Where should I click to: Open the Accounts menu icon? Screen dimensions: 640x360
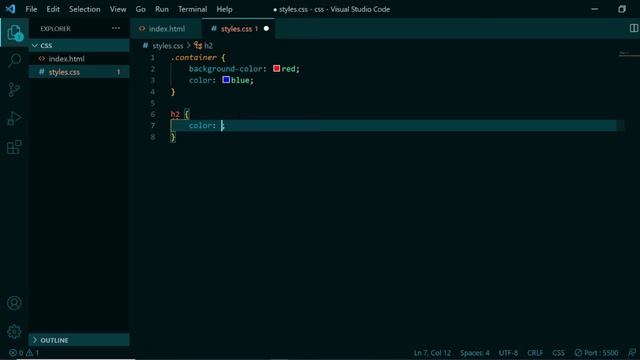coord(14,303)
